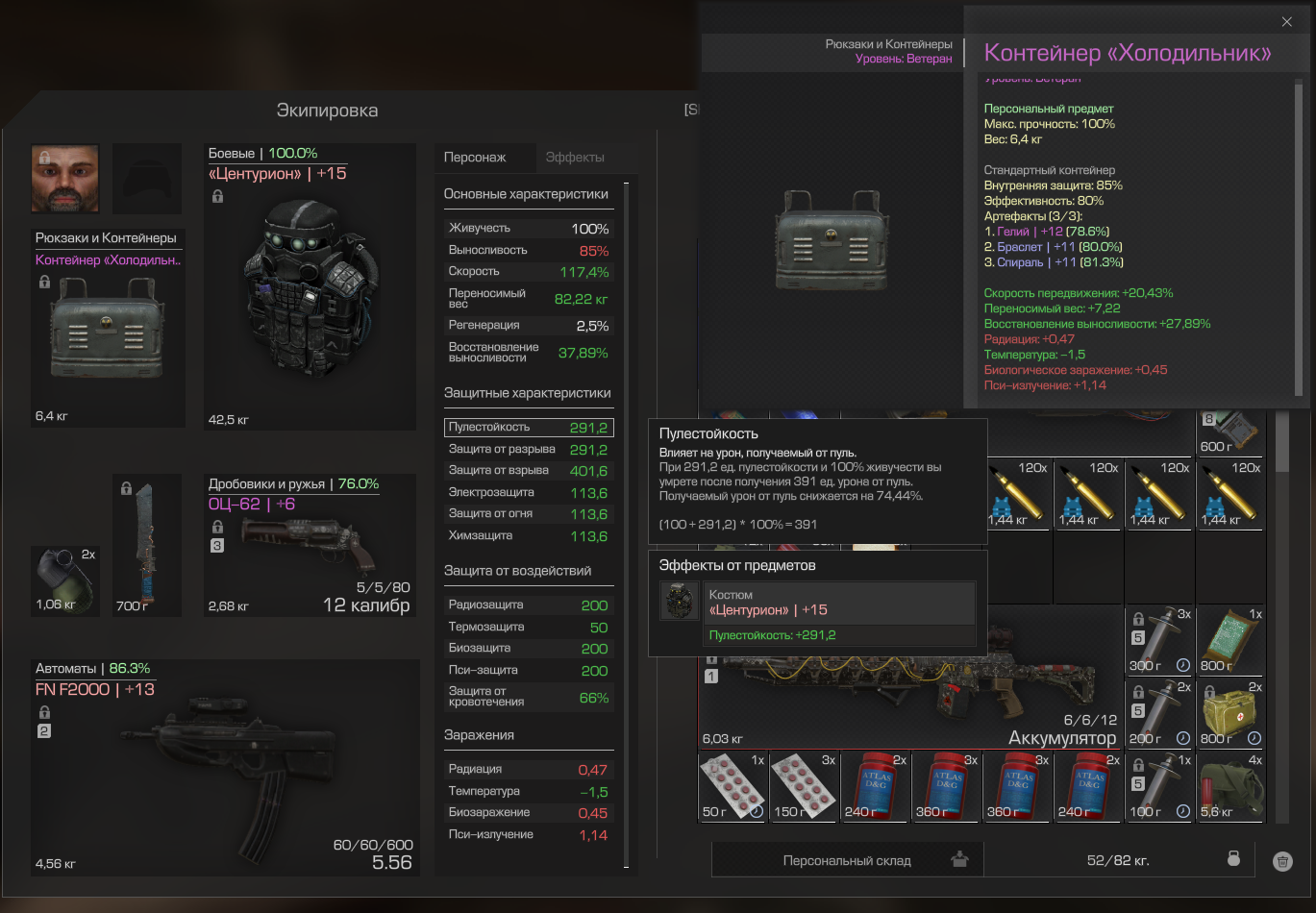Image resolution: width=1316 pixels, height=913 pixels.
Task: Click the Гелий +12 artifact line
Action: click(x=1047, y=232)
